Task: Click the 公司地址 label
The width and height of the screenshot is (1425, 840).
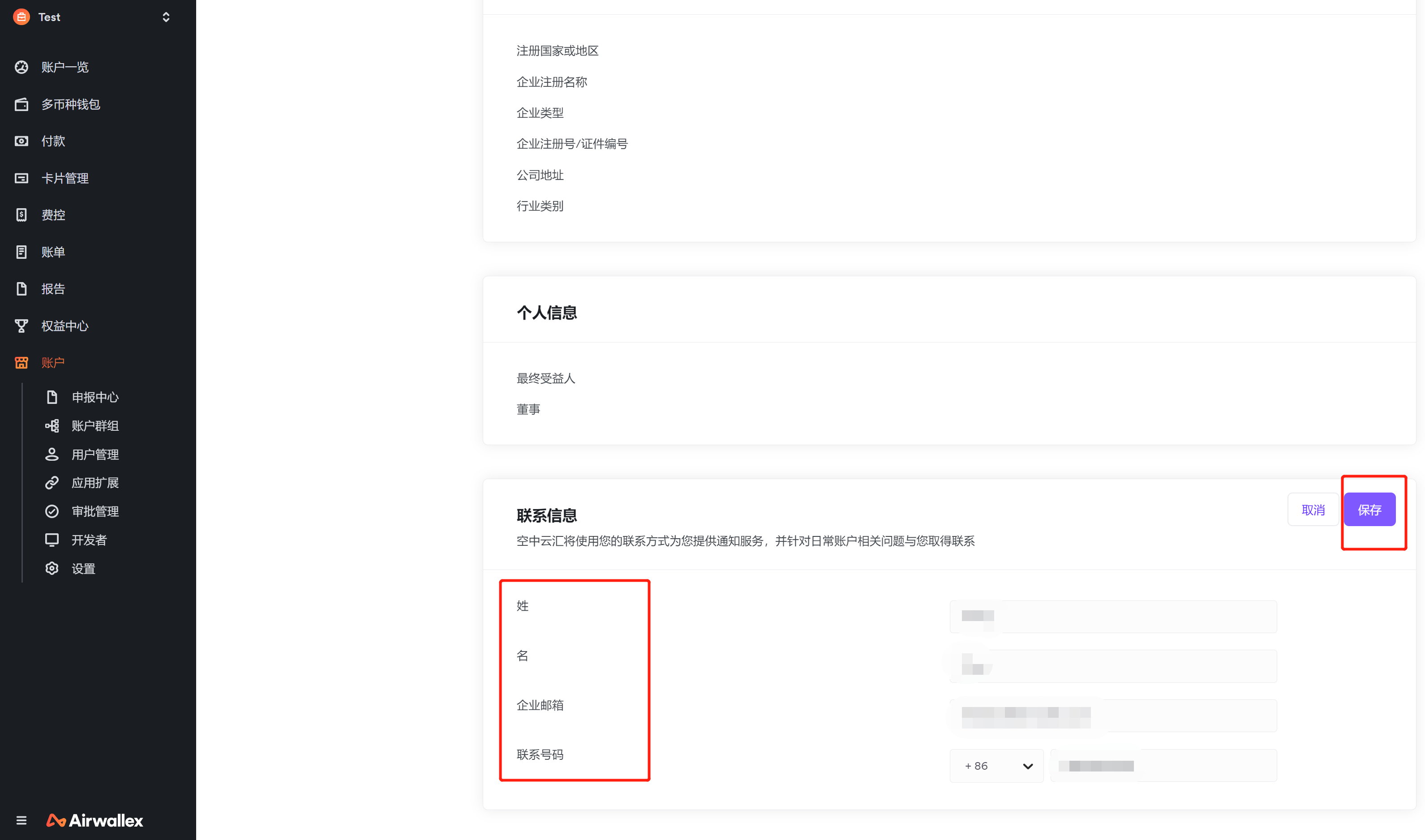Action: point(540,176)
